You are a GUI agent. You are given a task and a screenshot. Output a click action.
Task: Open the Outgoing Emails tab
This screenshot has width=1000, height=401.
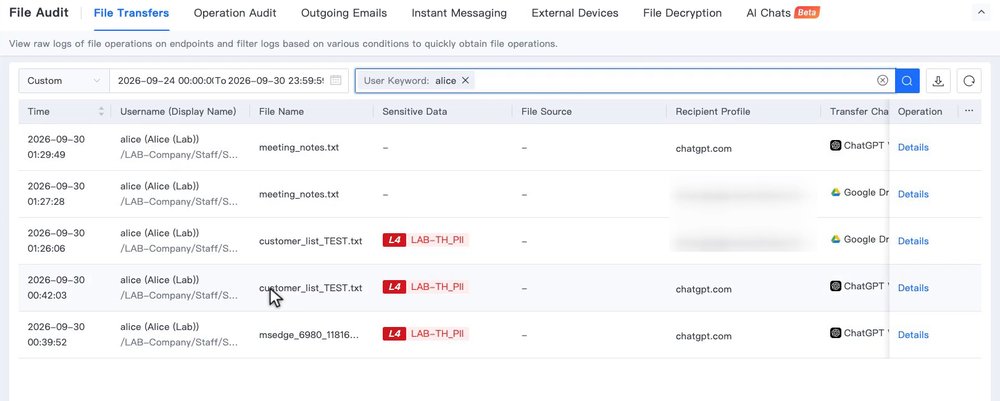344,13
